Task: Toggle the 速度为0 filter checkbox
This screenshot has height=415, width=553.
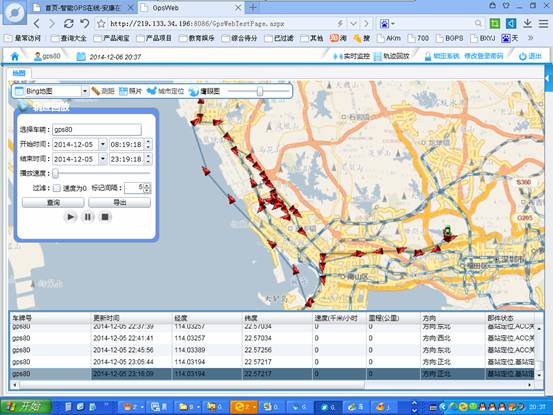Action: [56, 188]
